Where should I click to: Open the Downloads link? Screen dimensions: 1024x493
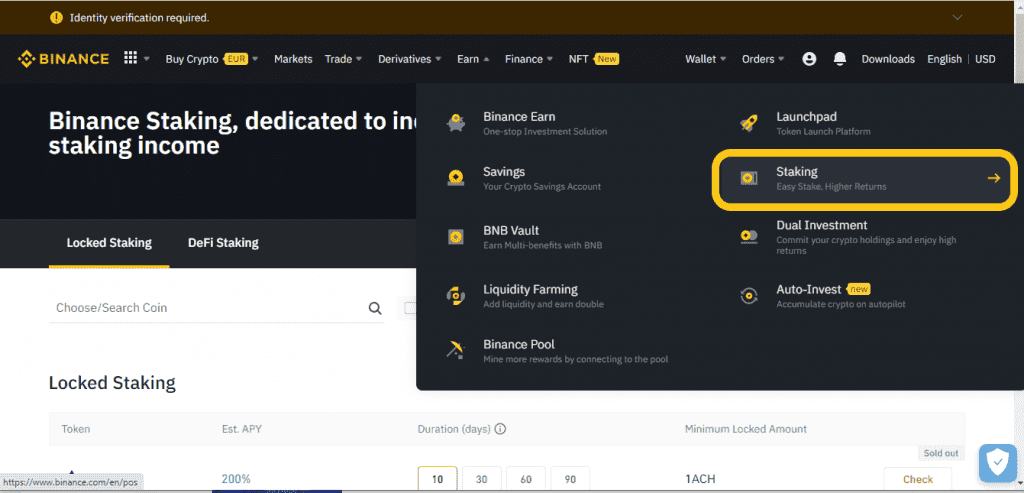(x=888, y=59)
